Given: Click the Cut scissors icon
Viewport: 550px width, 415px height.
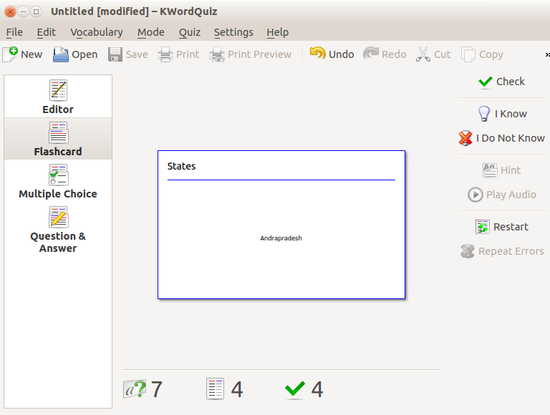Looking at the screenshot, I should 423,54.
